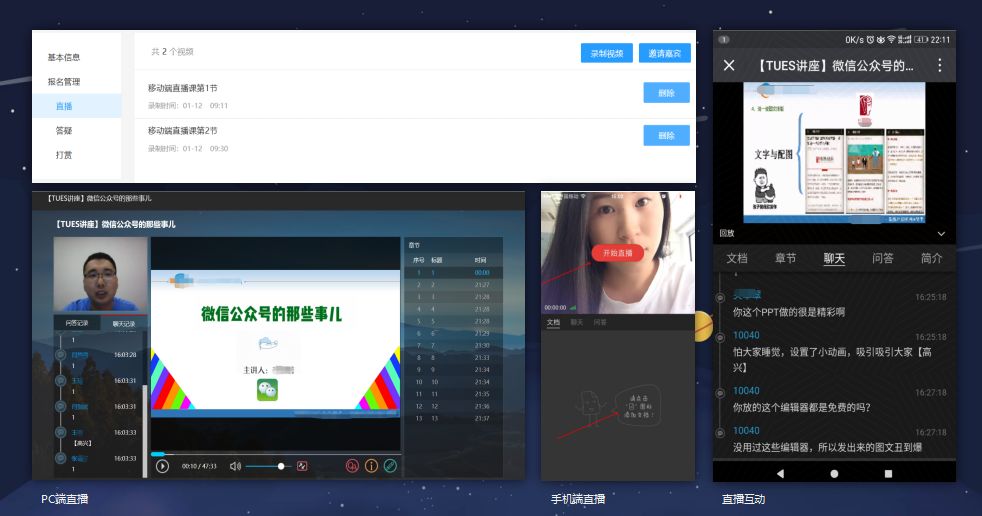Tap the Android recent apps button

tap(888, 473)
